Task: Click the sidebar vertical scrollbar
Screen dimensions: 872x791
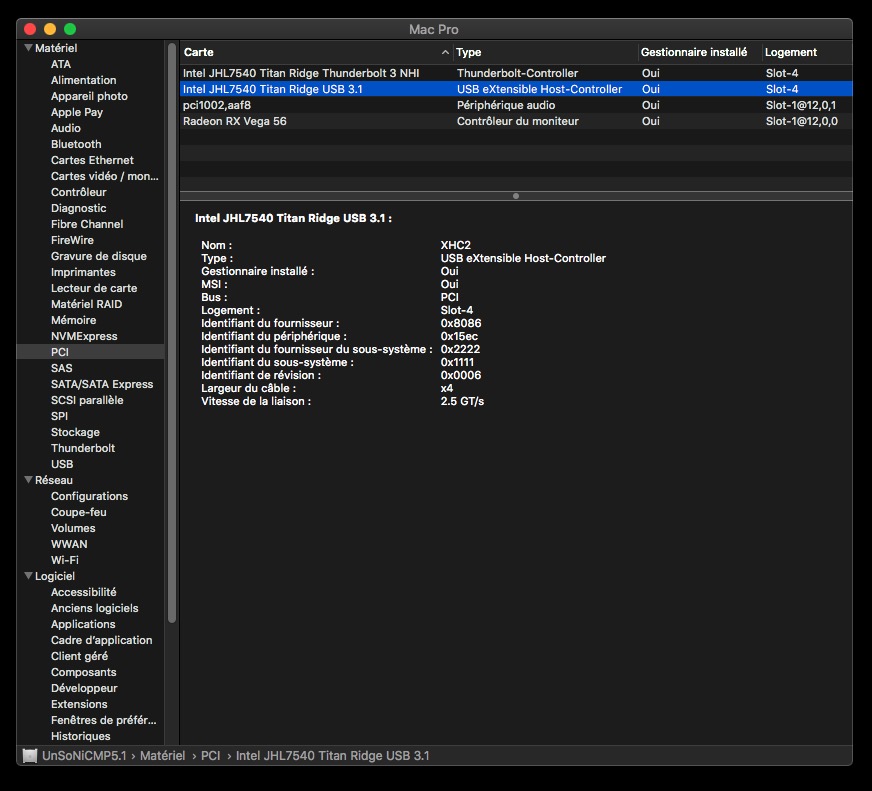Action: click(172, 333)
